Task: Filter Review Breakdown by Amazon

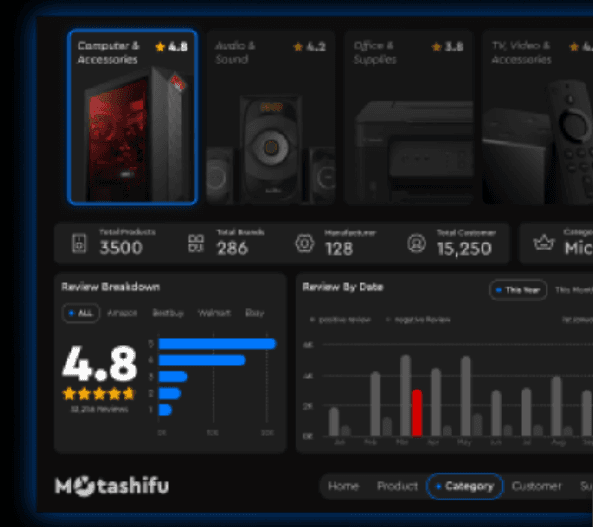Action: tap(122, 313)
